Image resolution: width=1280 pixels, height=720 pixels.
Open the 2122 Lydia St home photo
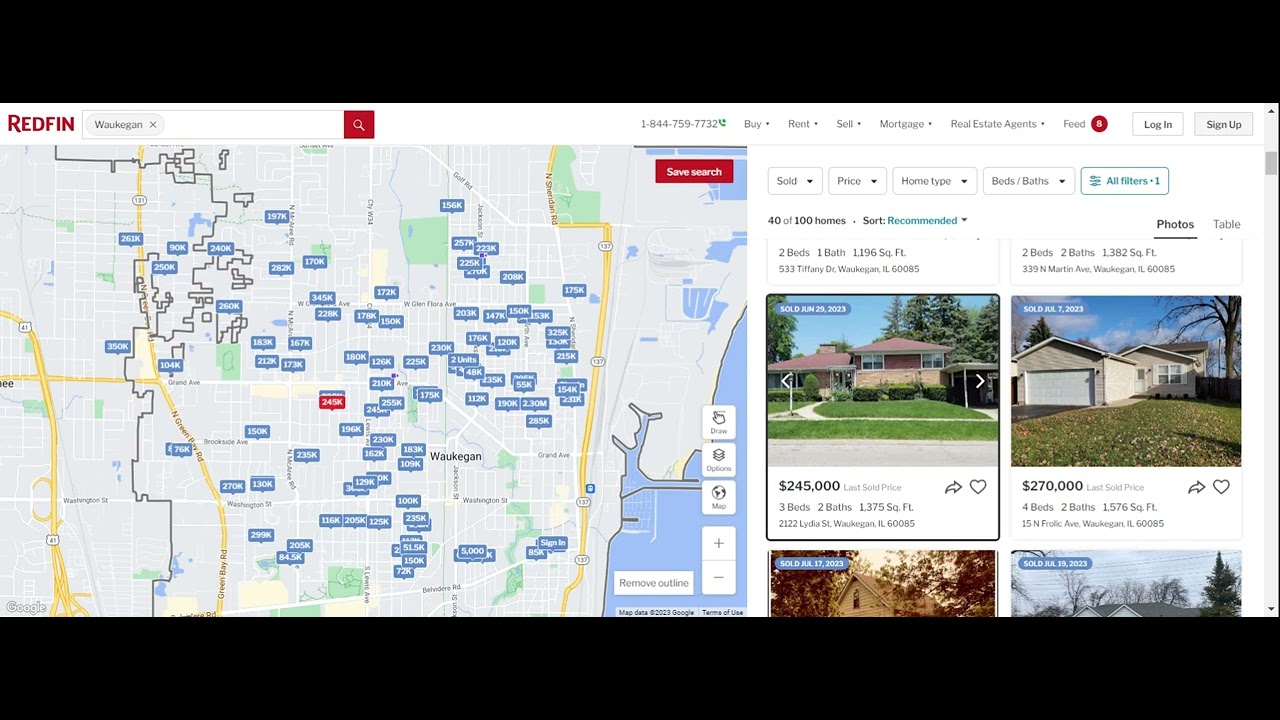(x=883, y=381)
